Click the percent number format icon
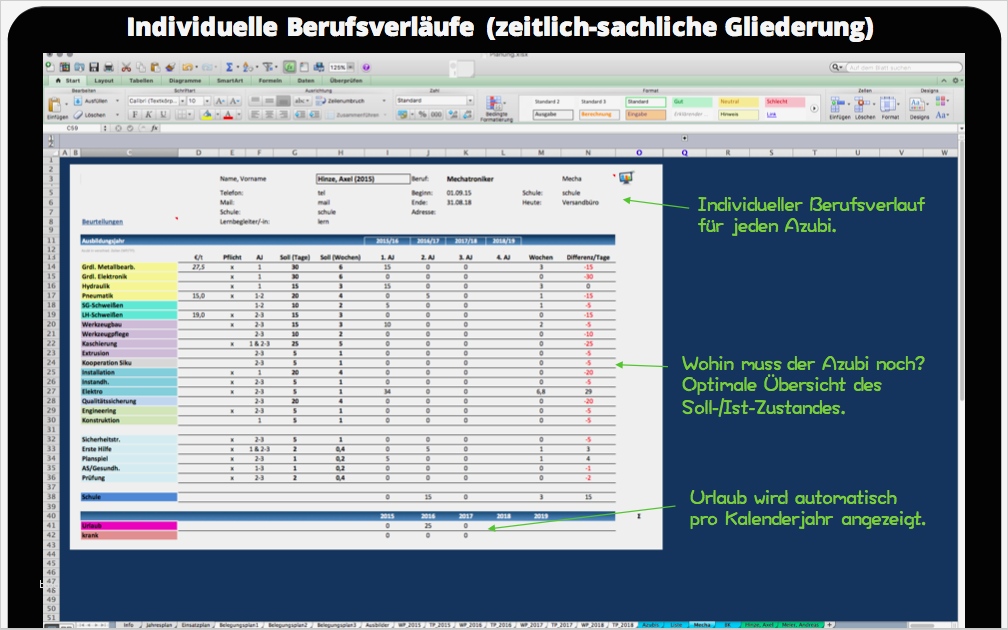1008x630 pixels. coord(421,113)
